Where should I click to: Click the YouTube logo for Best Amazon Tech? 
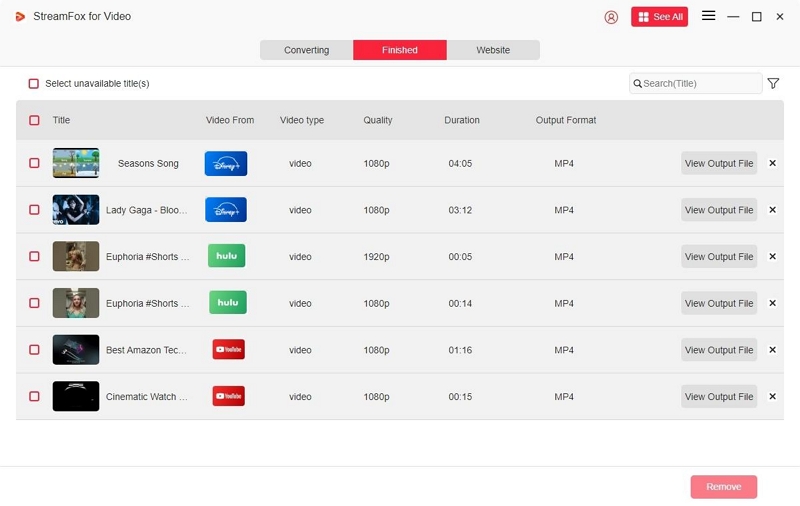pyautogui.click(x=228, y=349)
